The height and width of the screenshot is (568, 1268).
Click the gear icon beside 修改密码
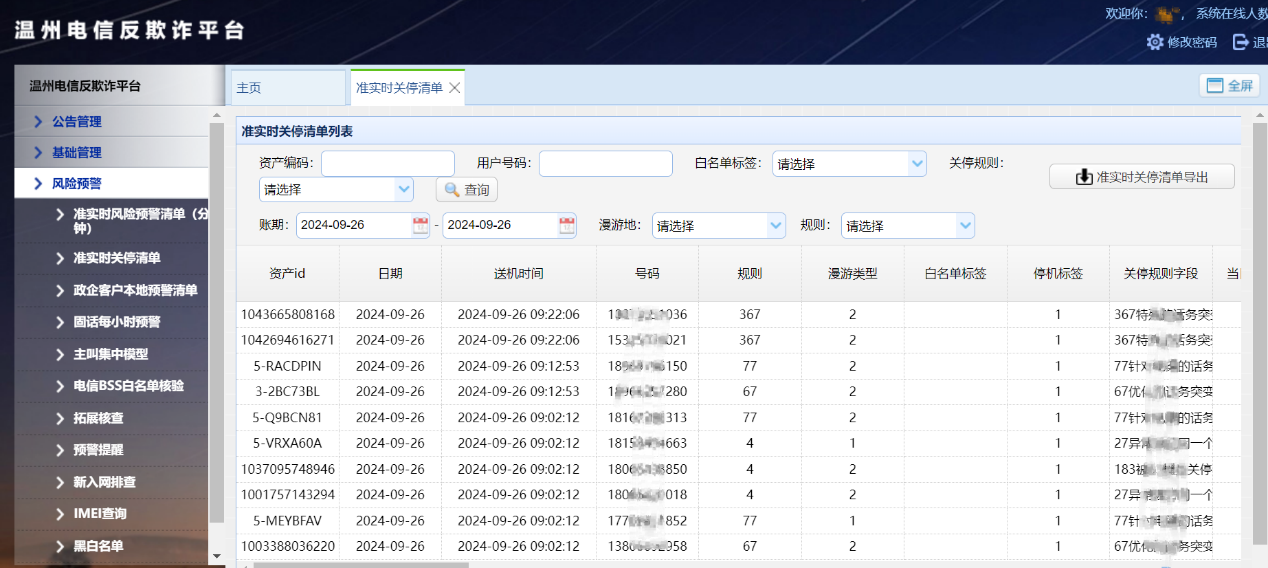[x=1155, y=42]
